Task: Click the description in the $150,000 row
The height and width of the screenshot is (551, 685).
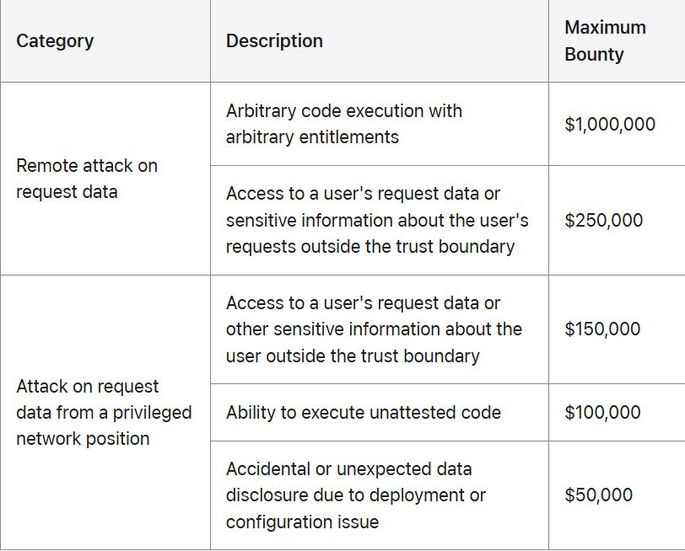Action: pyautogui.click(x=374, y=329)
